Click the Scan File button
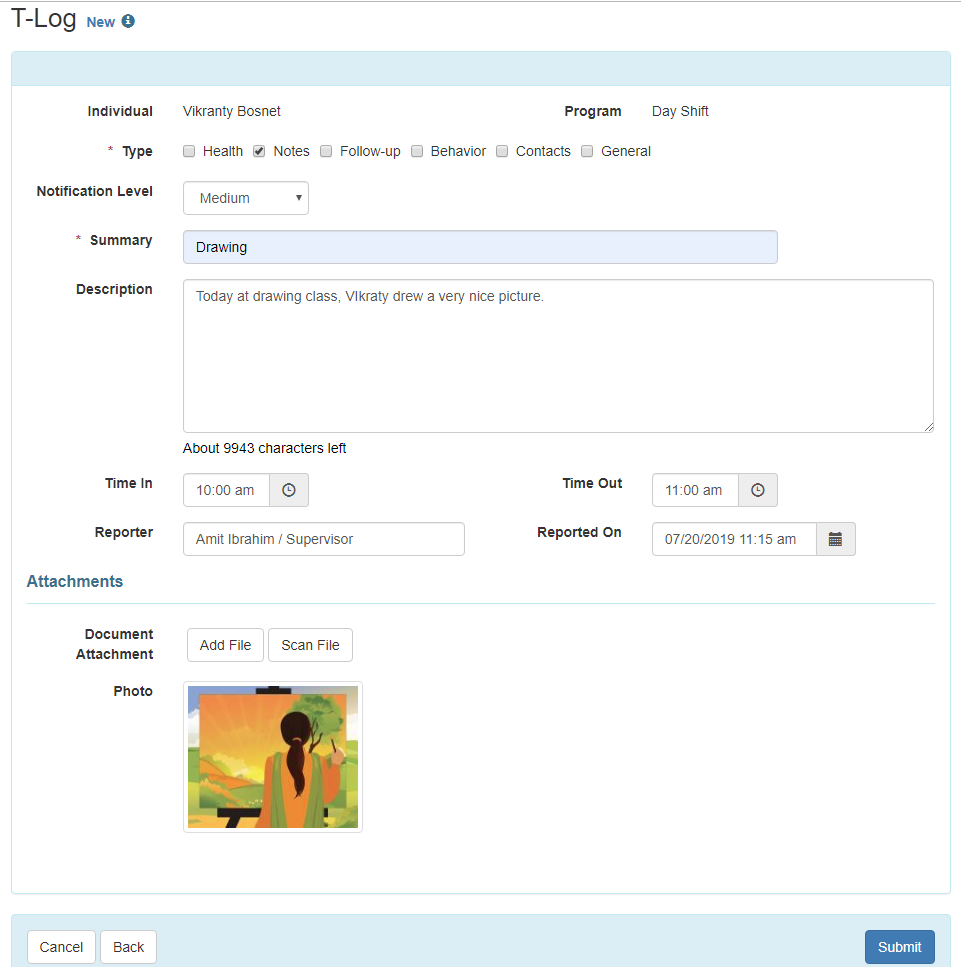 pos(310,645)
